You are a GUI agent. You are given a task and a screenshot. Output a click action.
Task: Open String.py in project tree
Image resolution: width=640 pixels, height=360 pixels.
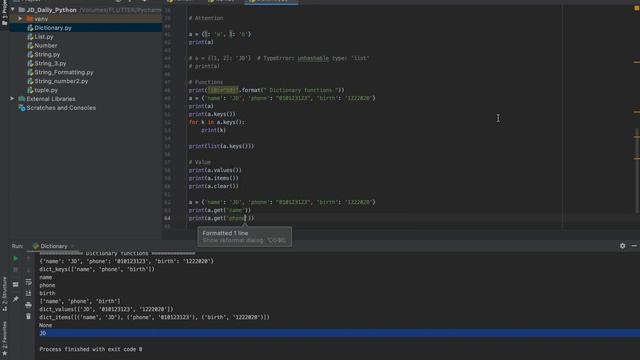pos(47,54)
